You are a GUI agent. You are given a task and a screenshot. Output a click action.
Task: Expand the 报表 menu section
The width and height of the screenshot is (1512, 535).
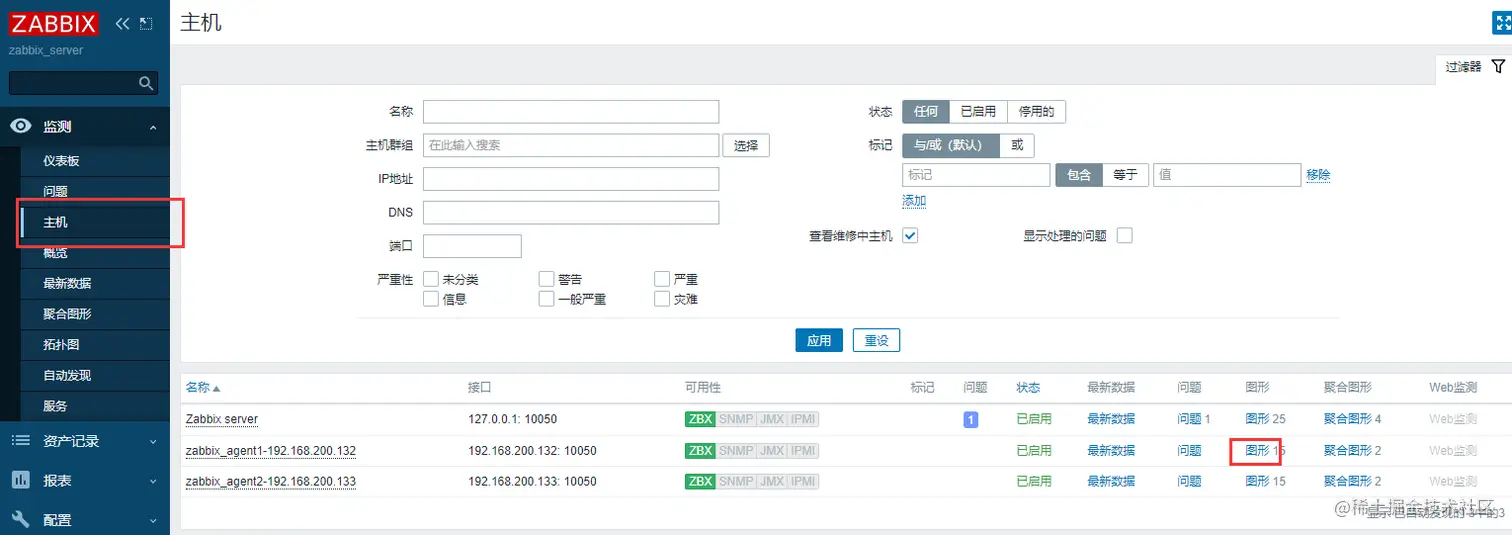[x=153, y=481]
